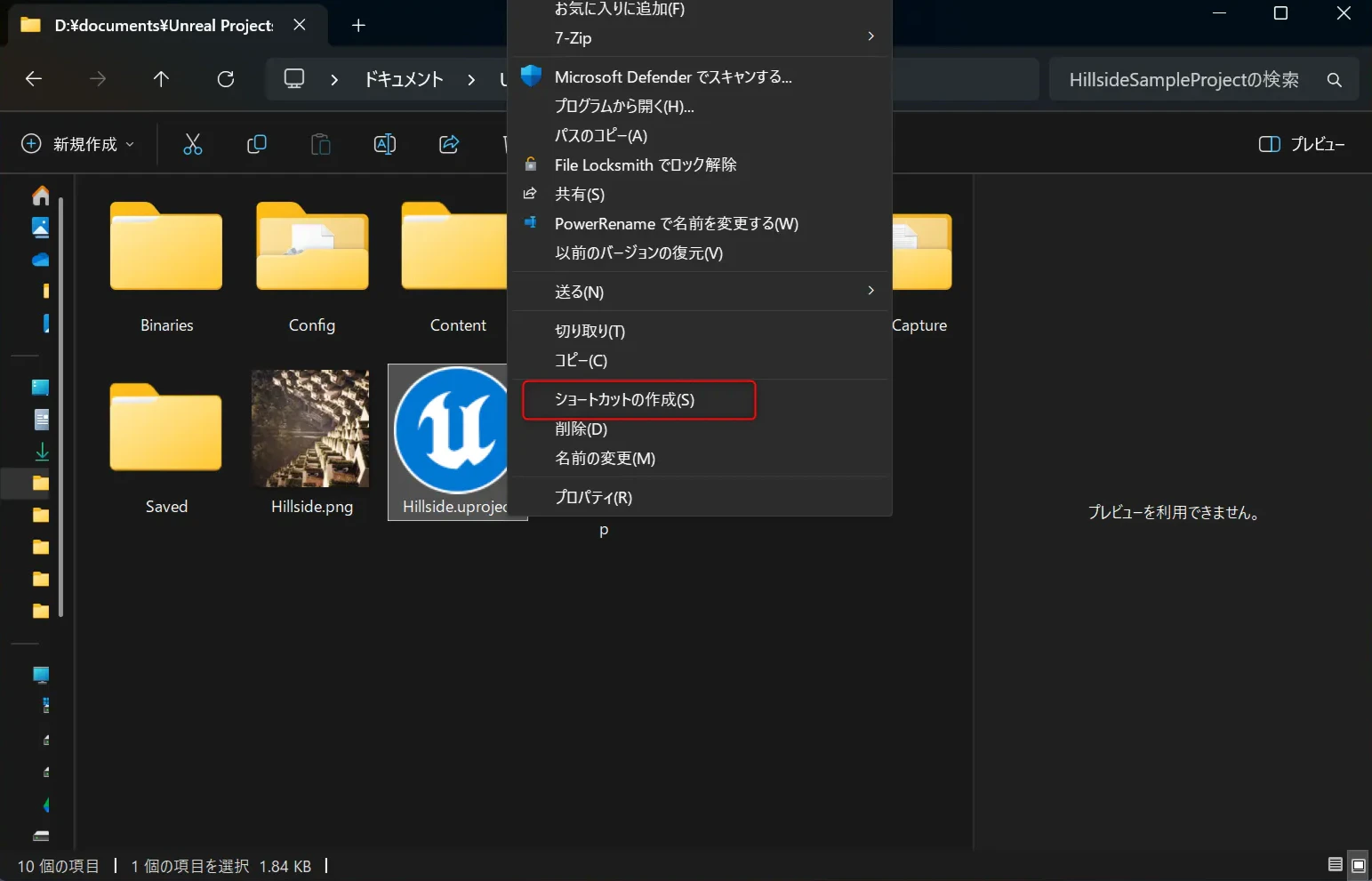Click the Share icon in toolbar
The image size is (1372, 881).
tap(449, 144)
